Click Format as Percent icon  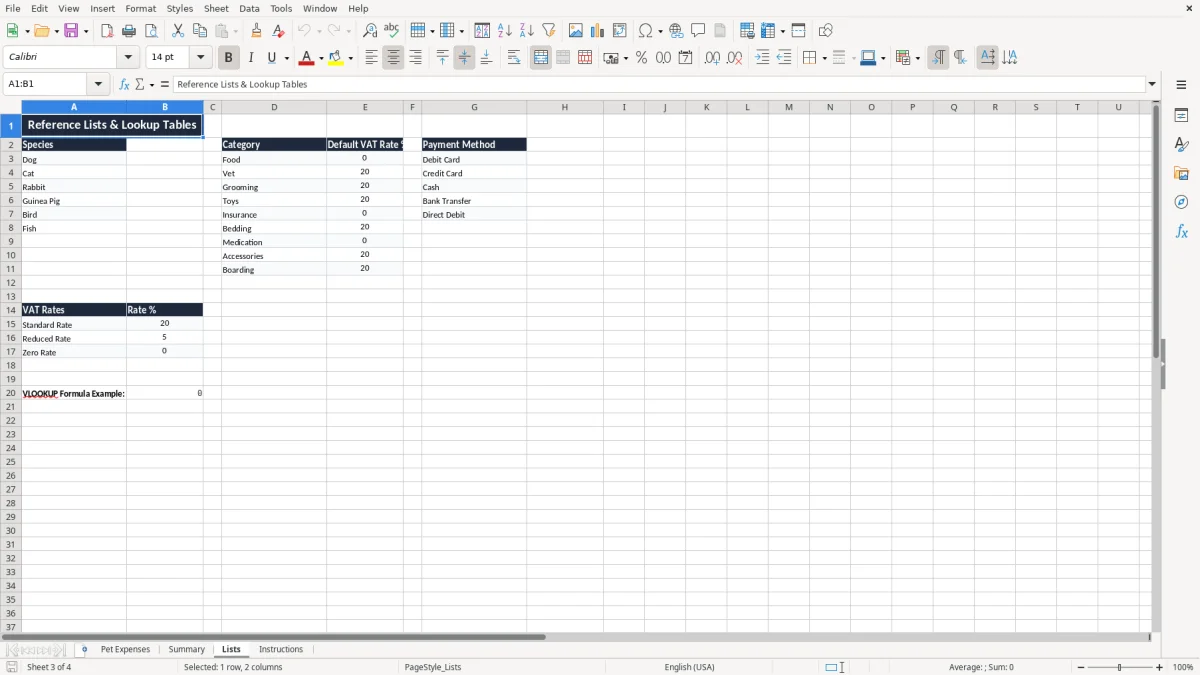(641, 58)
